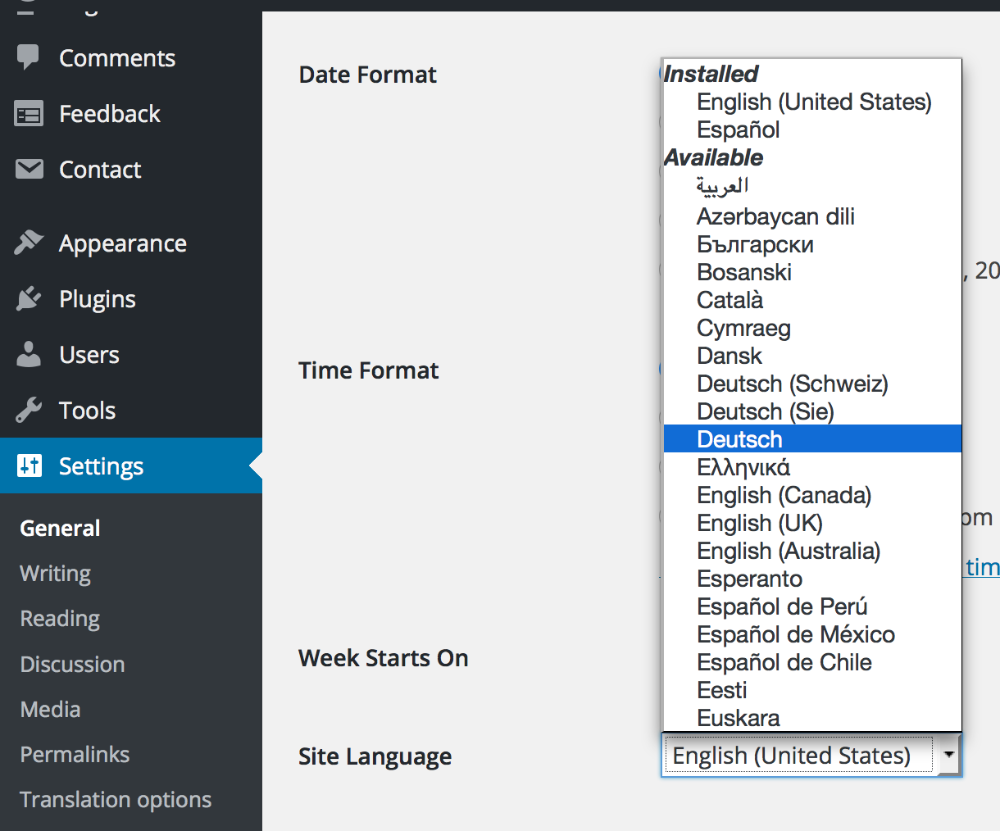Open the Contact menu item
Image resolution: width=1000 pixels, height=831 pixels.
point(131,170)
